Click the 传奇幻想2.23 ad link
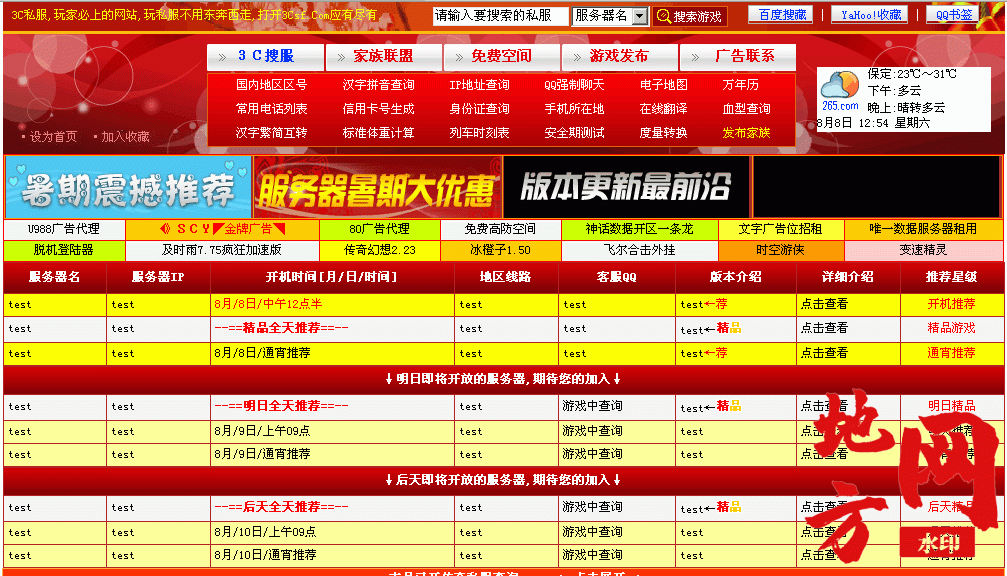1007x576 pixels. 380,250
